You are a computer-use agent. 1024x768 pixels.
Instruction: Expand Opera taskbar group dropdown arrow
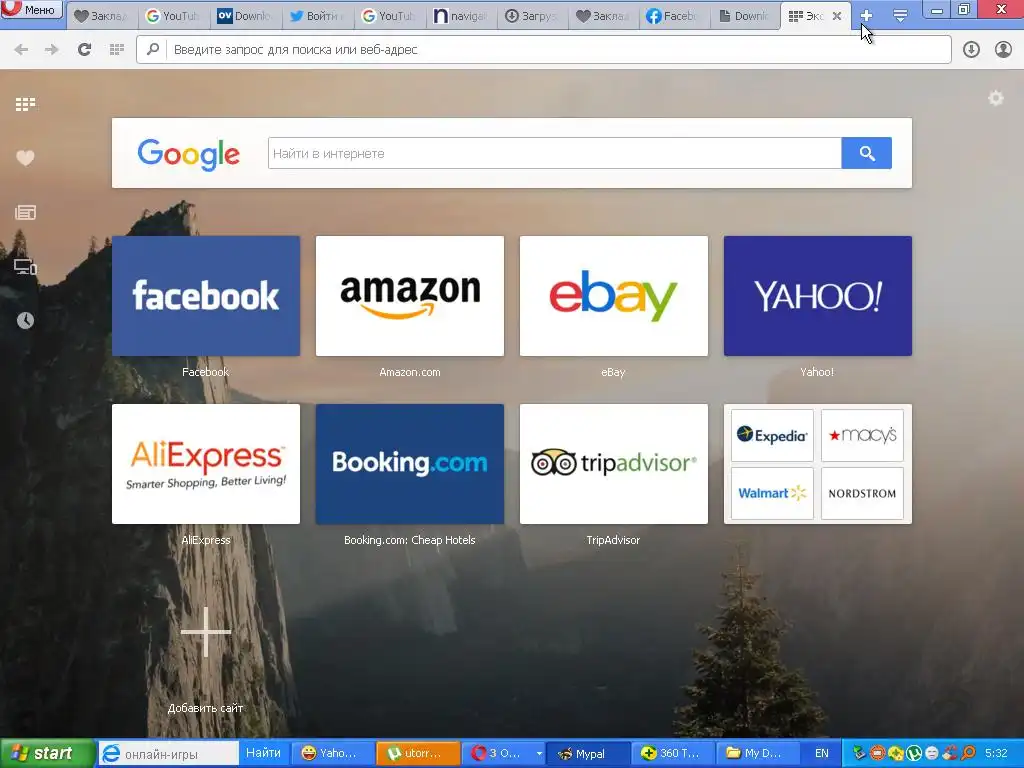539,754
